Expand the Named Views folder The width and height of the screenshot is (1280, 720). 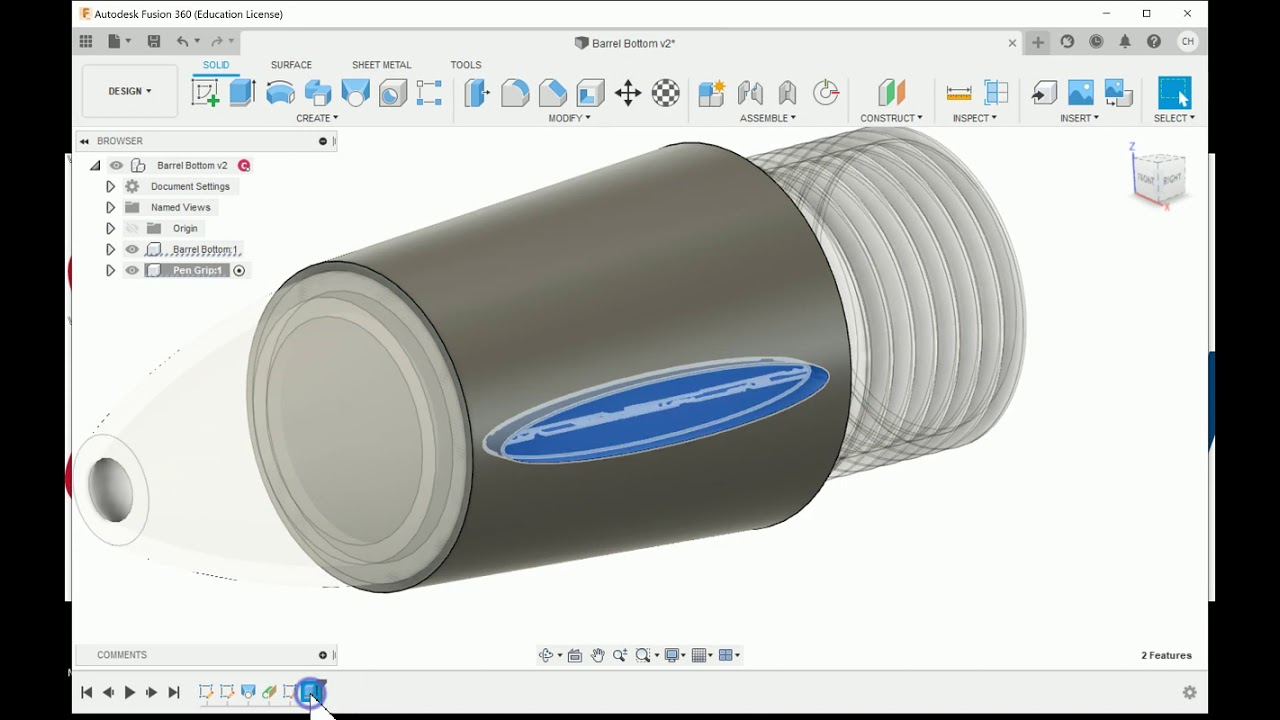click(x=110, y=207)
